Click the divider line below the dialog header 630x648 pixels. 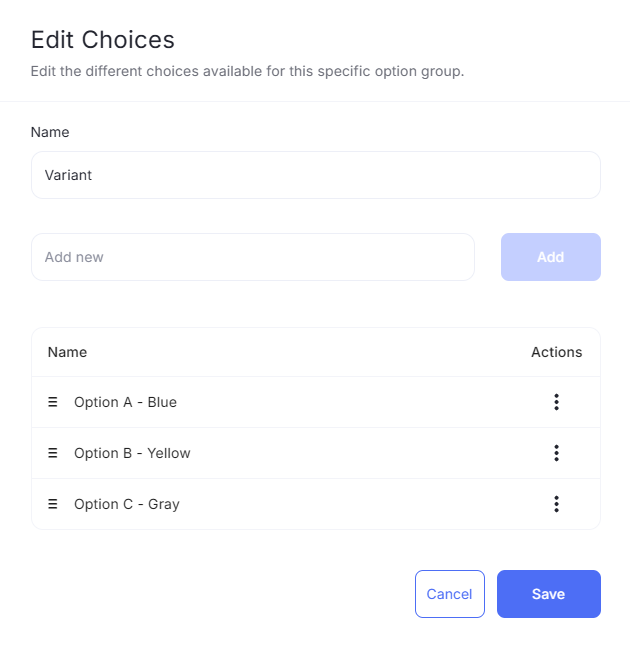click(315, 101)
